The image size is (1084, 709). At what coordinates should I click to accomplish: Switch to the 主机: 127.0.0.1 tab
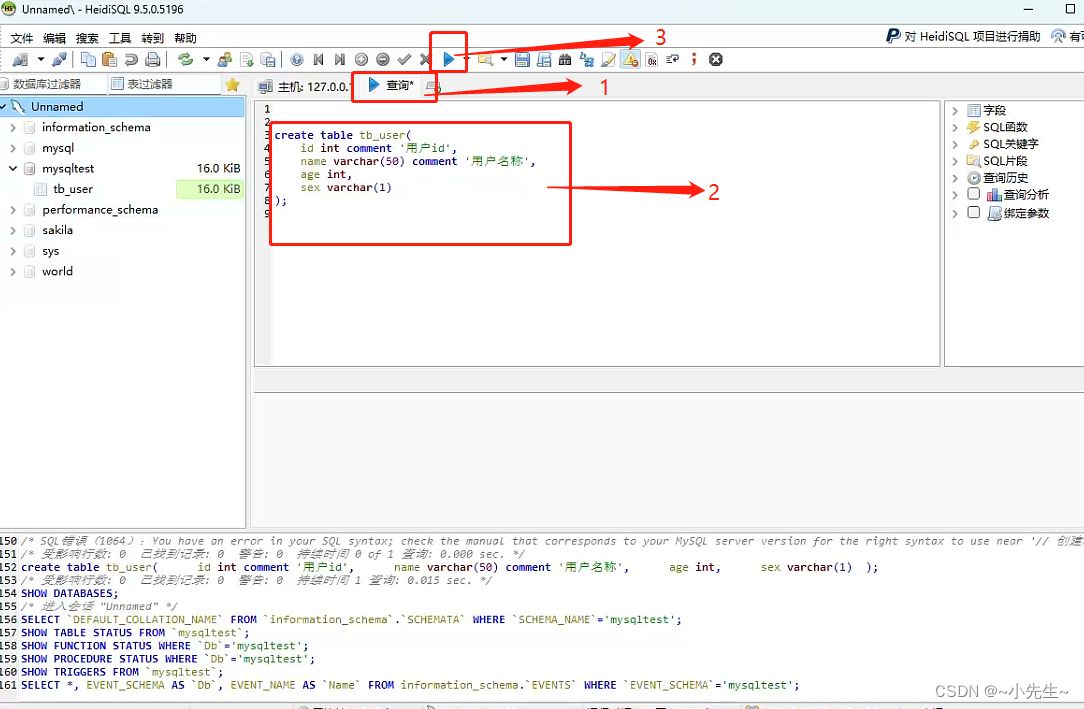pos(303,86)
